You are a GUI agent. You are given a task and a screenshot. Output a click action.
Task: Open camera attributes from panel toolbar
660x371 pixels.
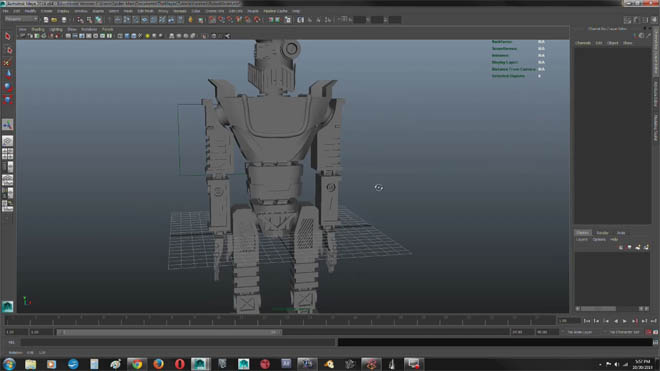tap(30, 36)
